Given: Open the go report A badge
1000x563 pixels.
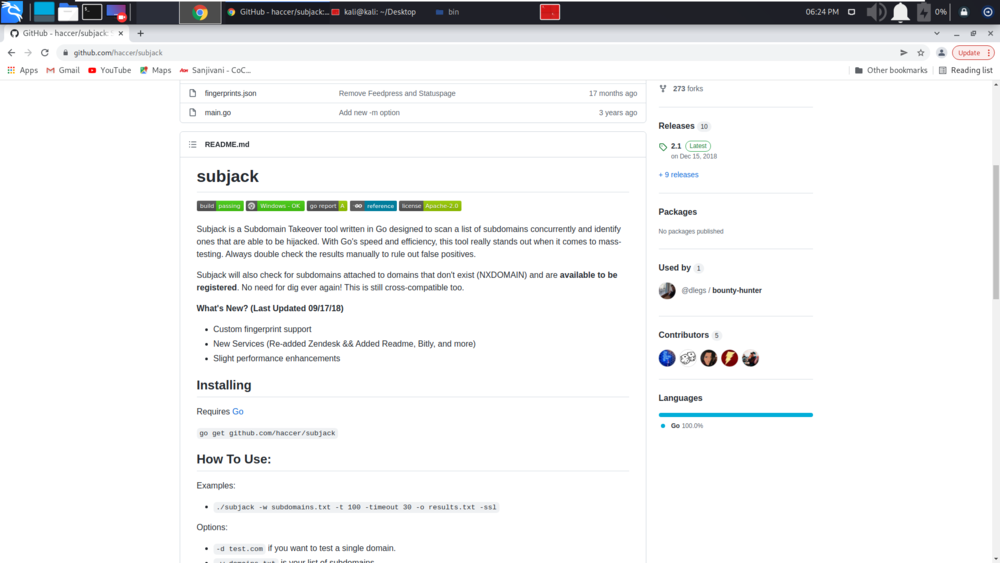Looking at the screenshot, I should (x=327, y=206).
